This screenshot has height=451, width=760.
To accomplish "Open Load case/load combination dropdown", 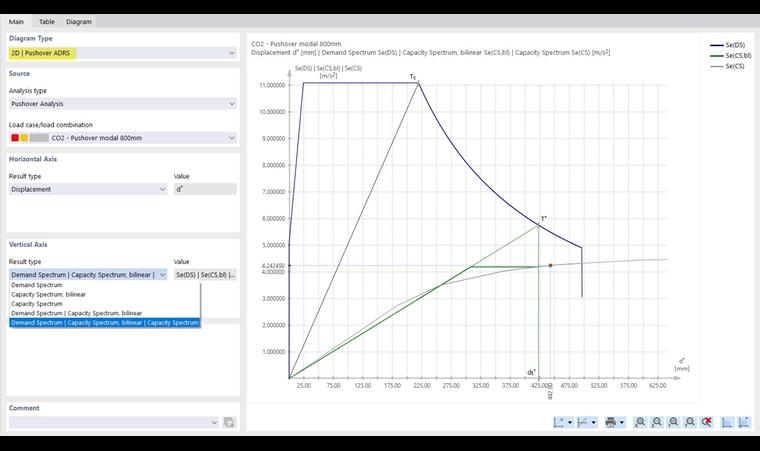I will pos(123,138).
